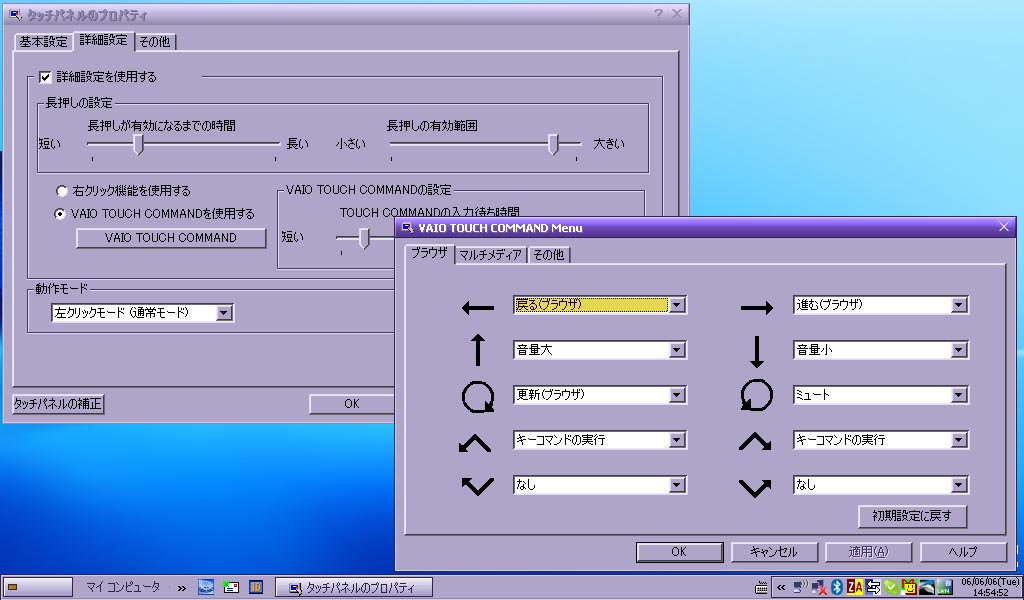Image resolution: width=1024 pixels, height=600 pixels.
Task: Click the Bluetooth tray icon
Action: tap(837, 587)
